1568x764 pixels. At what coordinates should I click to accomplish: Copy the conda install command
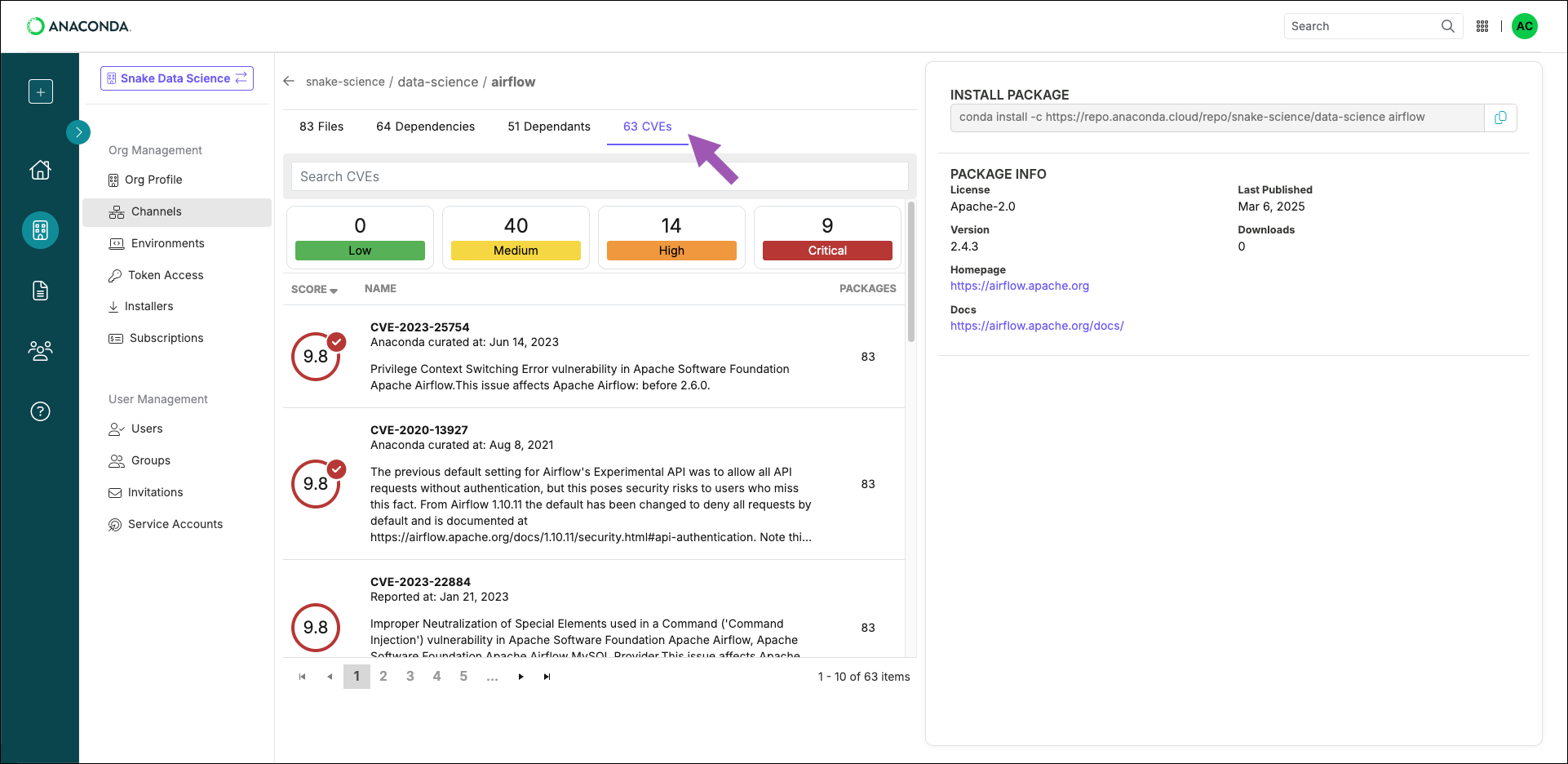coord(1500,118)
